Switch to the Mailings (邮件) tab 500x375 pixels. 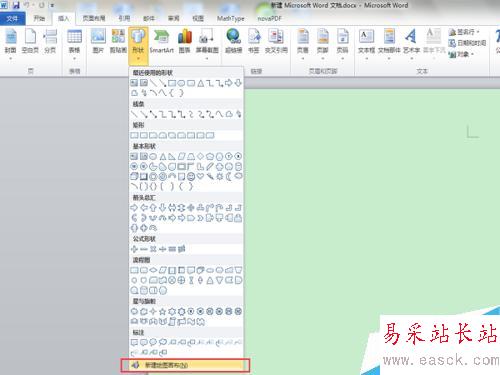149,19
